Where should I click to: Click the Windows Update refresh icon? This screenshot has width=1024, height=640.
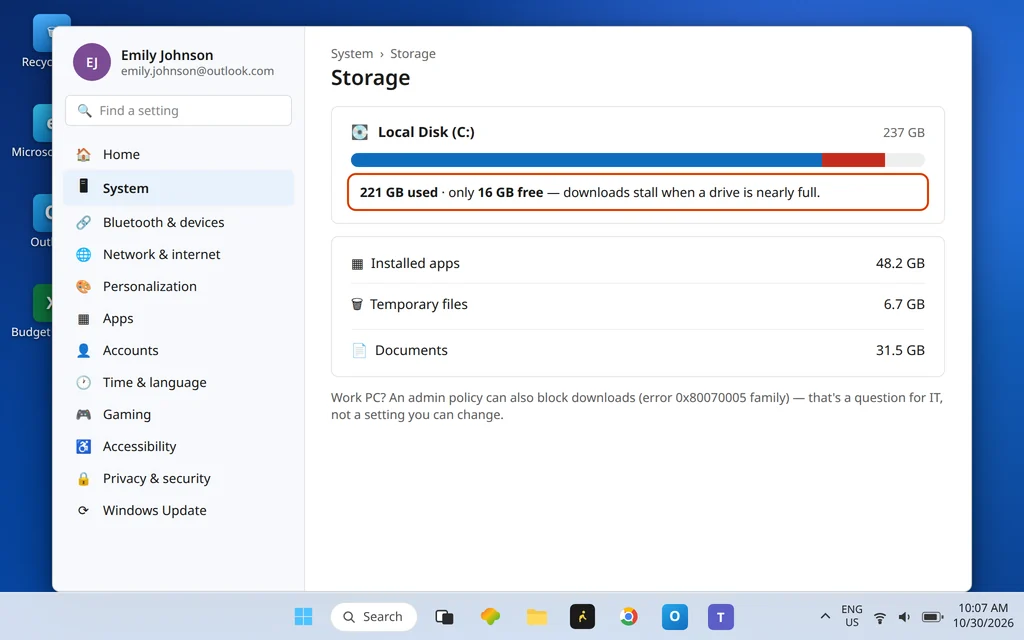point(84,510)
